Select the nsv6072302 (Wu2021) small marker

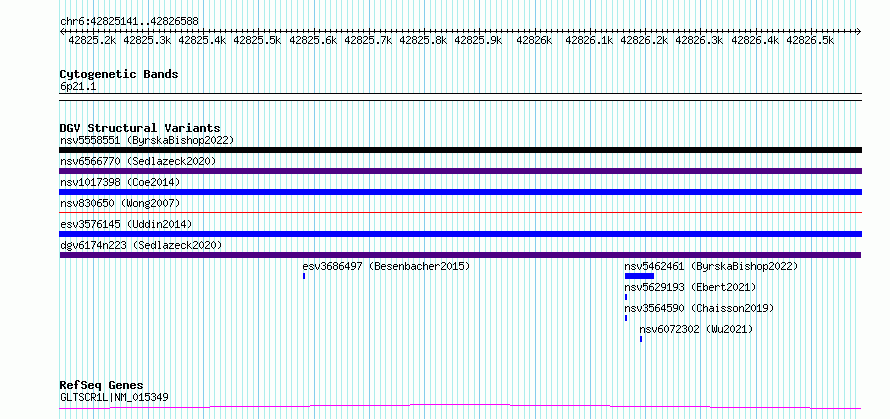(x=641, y=339)
